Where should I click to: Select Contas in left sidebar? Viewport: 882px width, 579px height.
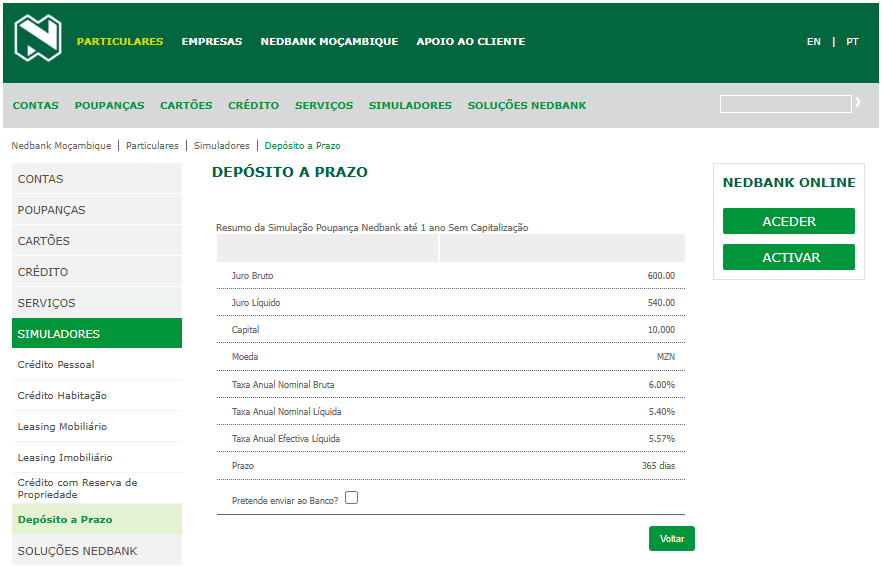[x=97, y=178]
